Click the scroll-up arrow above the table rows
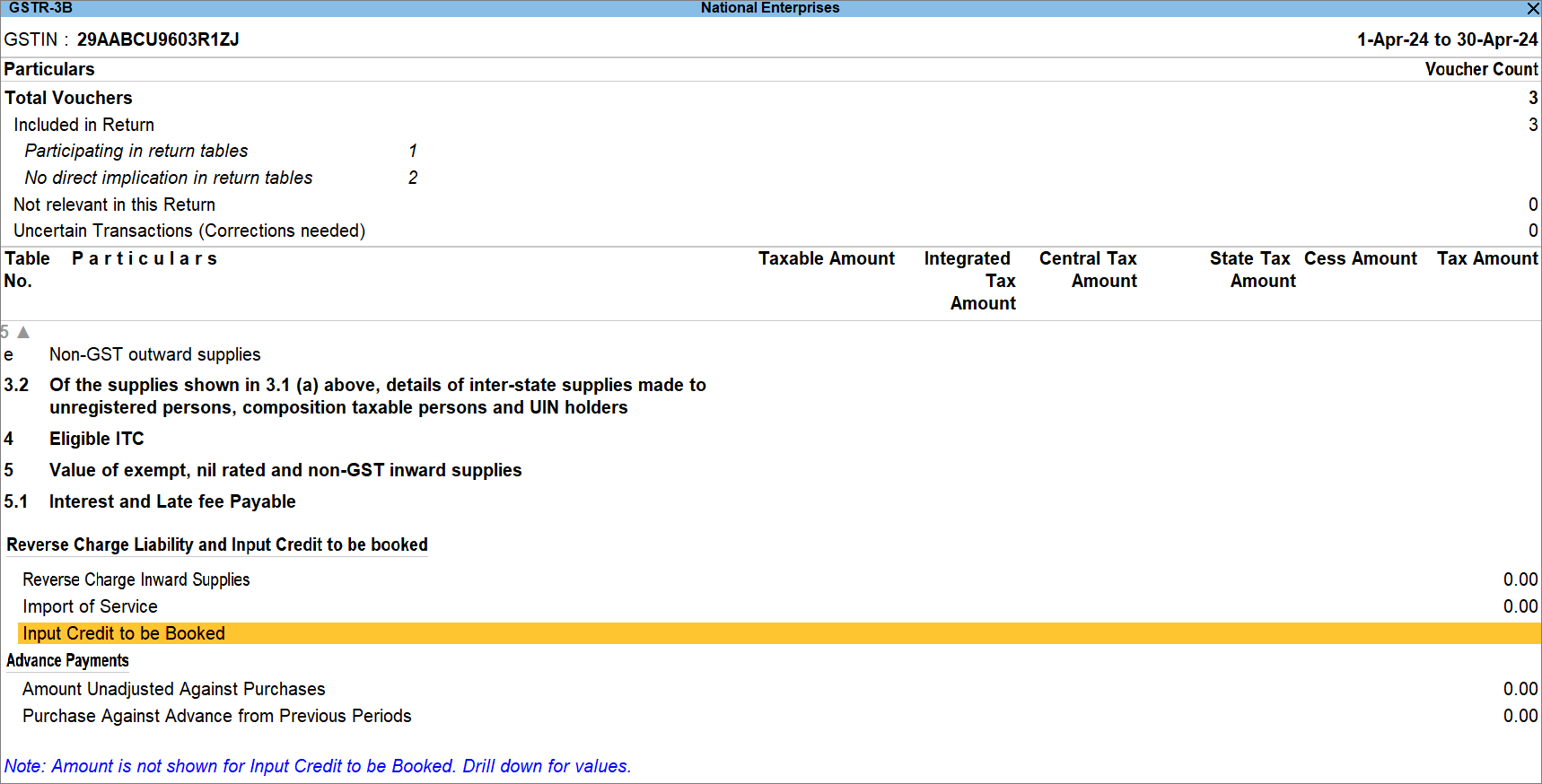Screen dimensions: 1542x784 23,333
